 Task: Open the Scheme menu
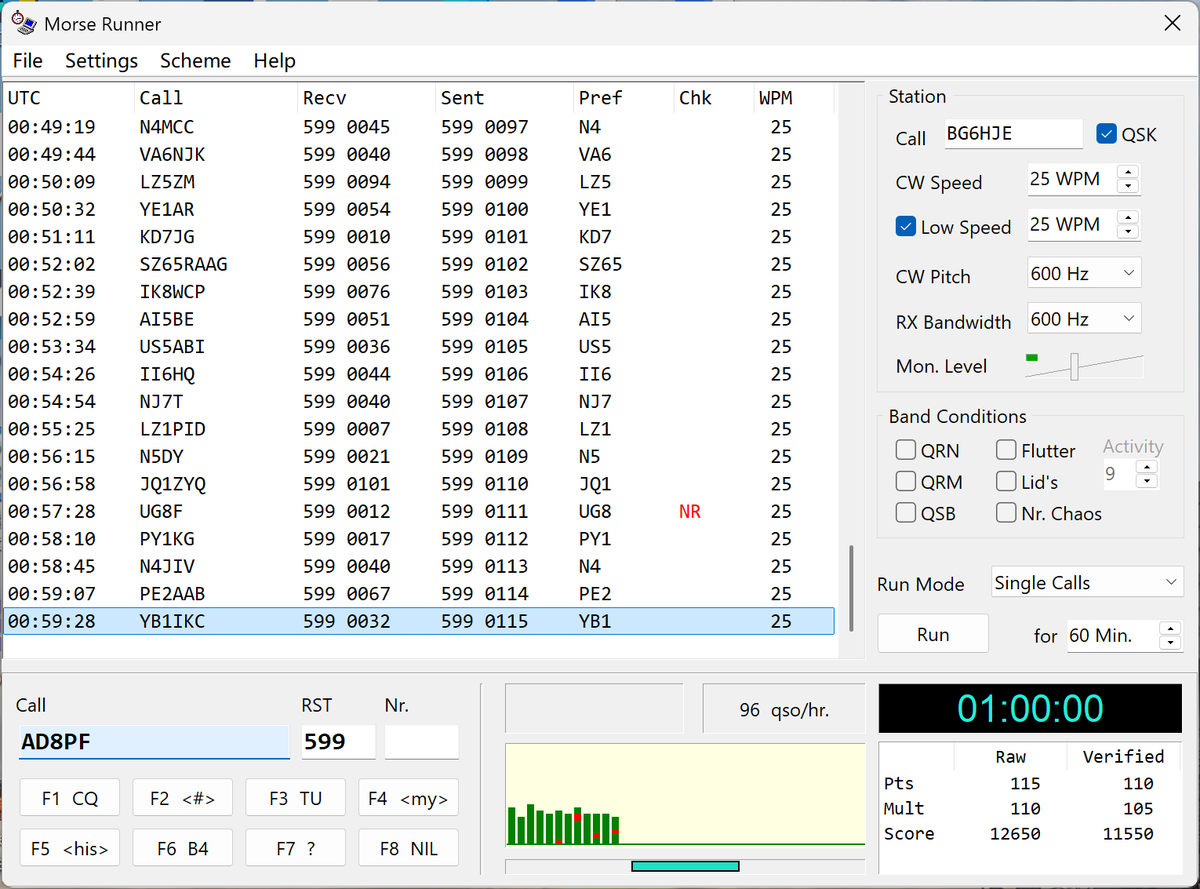195,61
